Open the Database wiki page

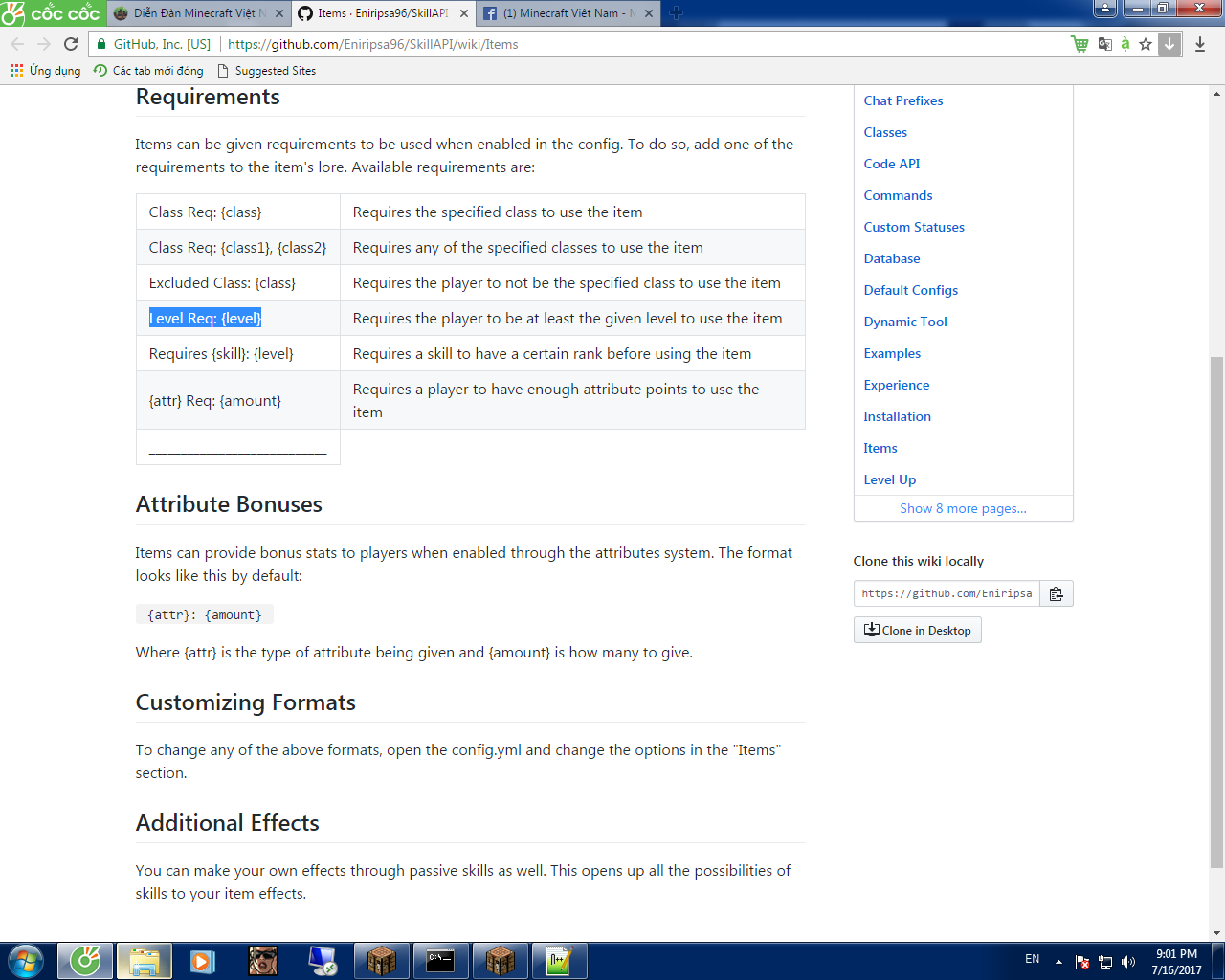click(x=892, y=258)
